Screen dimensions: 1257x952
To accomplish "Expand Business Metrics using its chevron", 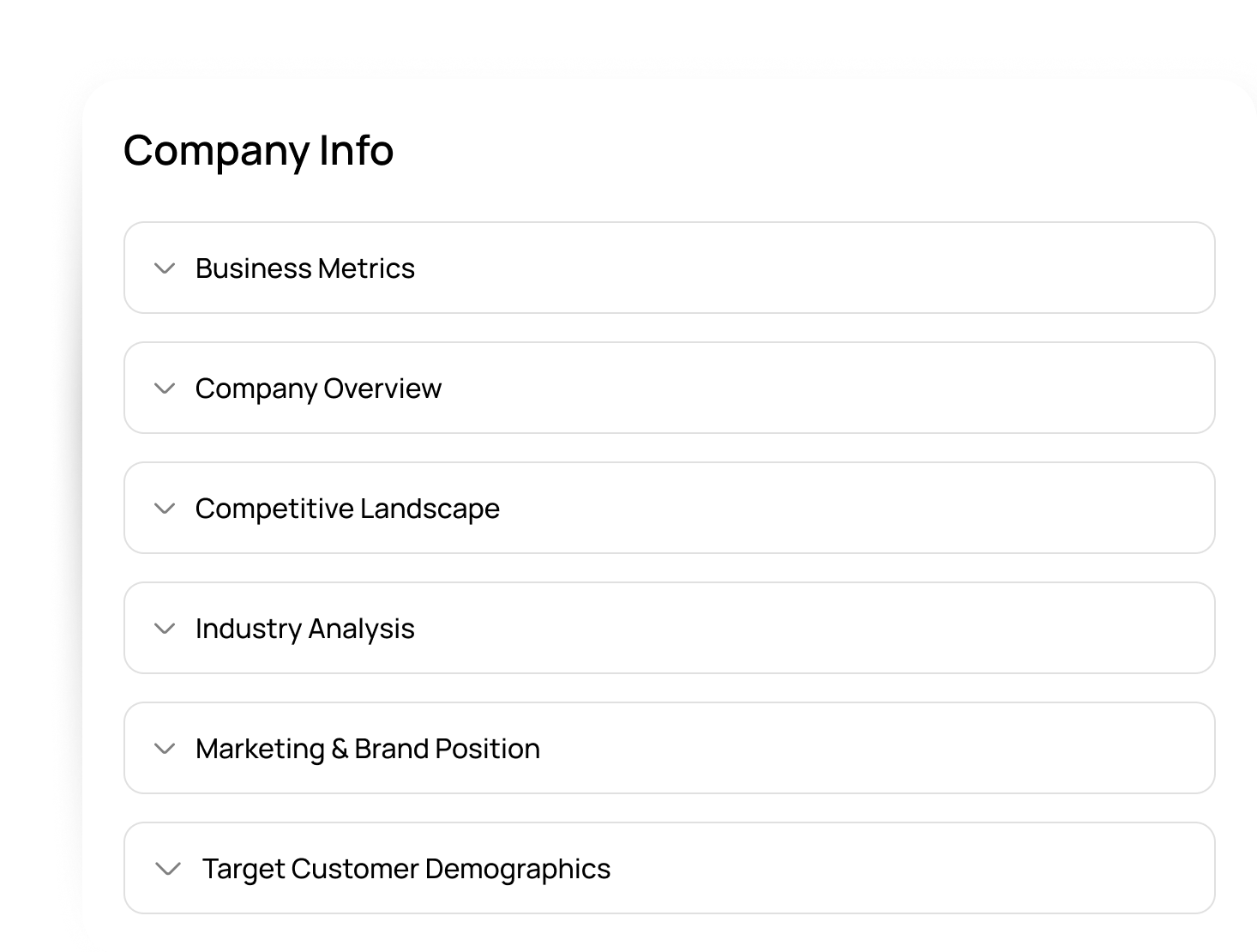I will [x=165, y=268].
